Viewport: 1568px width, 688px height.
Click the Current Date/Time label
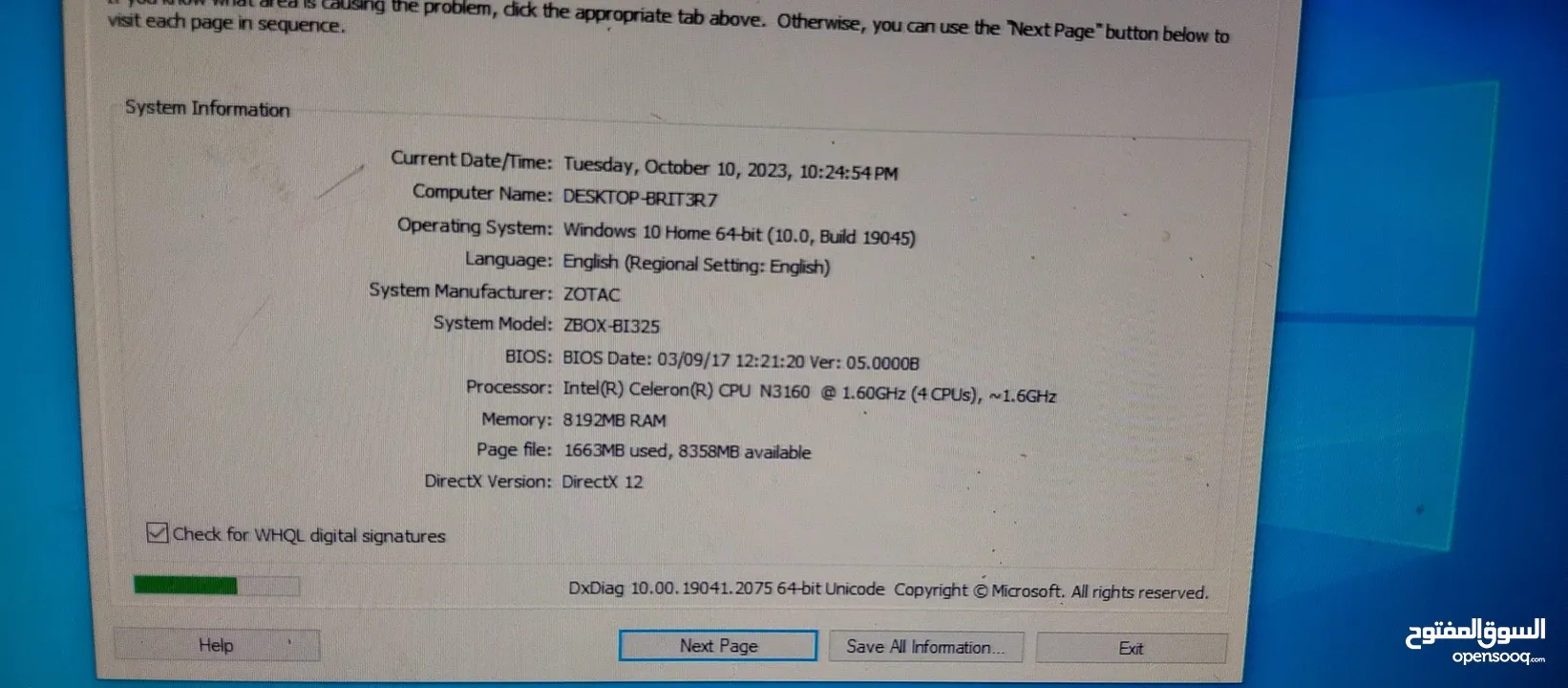(x=471, y=161)
